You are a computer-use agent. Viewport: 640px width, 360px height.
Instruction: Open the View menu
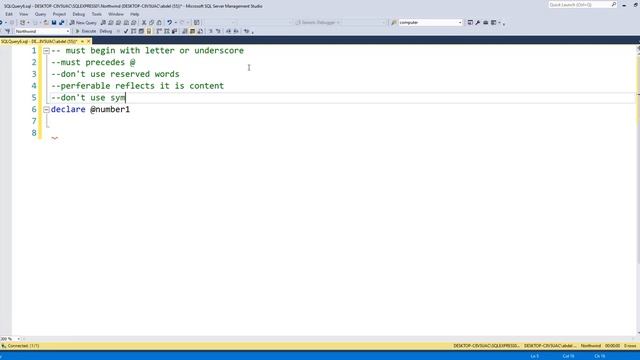[x=24, y=14]
